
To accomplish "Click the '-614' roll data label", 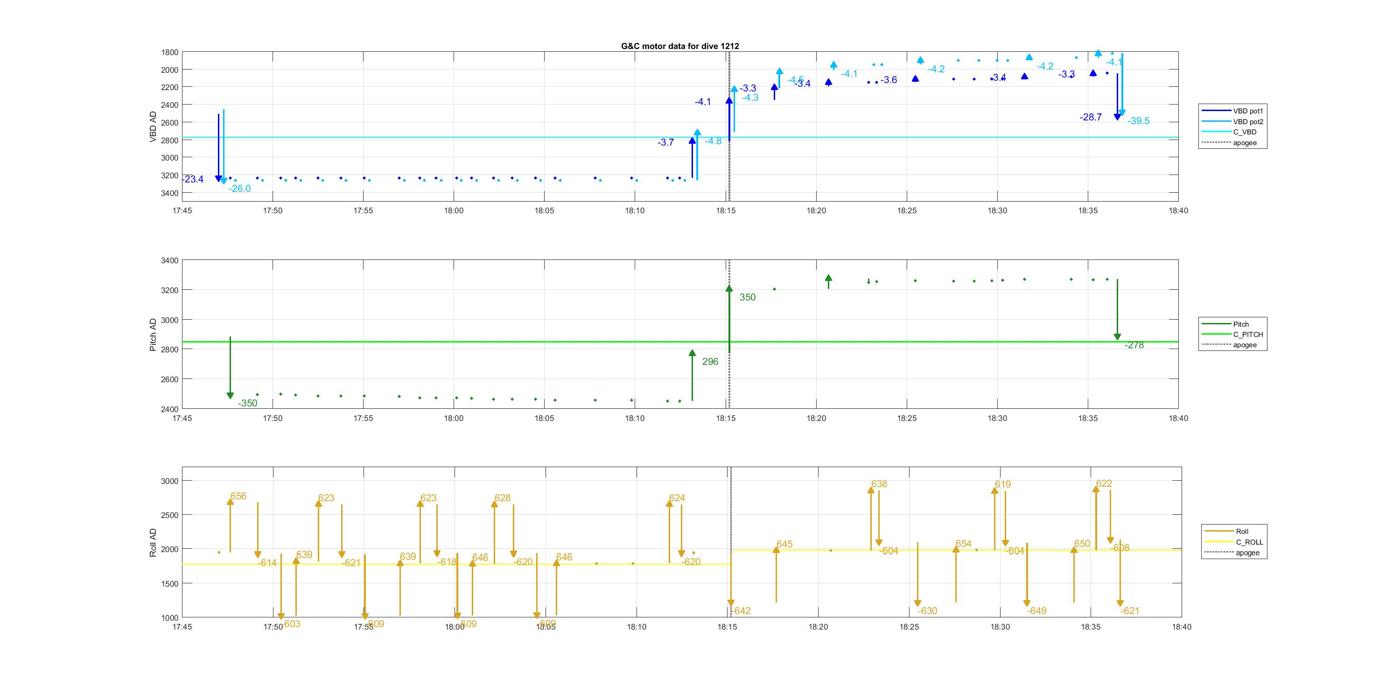I will [267, 563].
